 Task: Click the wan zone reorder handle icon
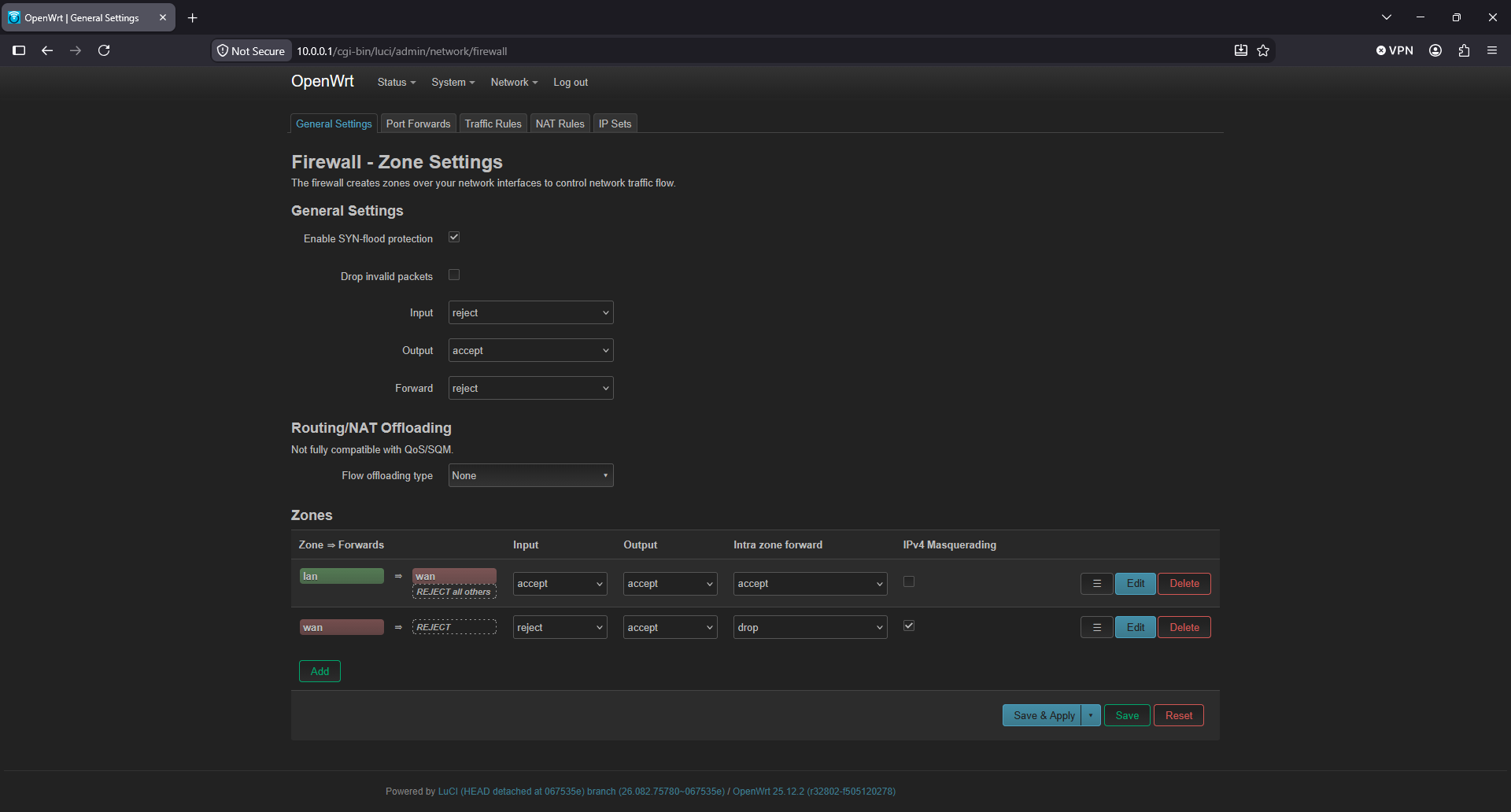pyautogui.click(x=1096, y=628)
